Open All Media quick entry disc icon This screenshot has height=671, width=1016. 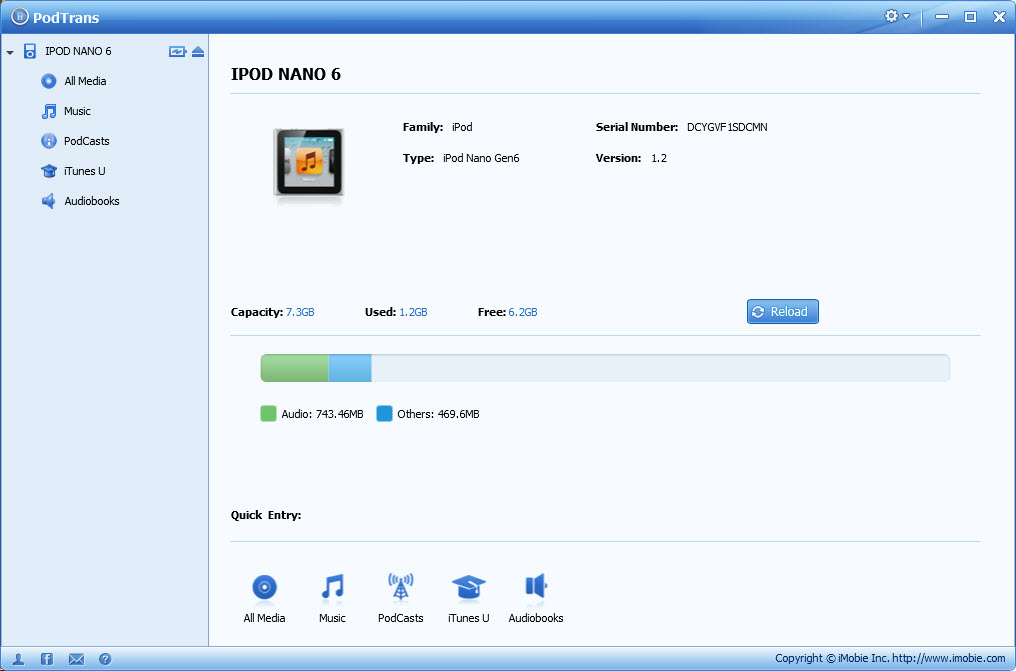tap(264, 587)
